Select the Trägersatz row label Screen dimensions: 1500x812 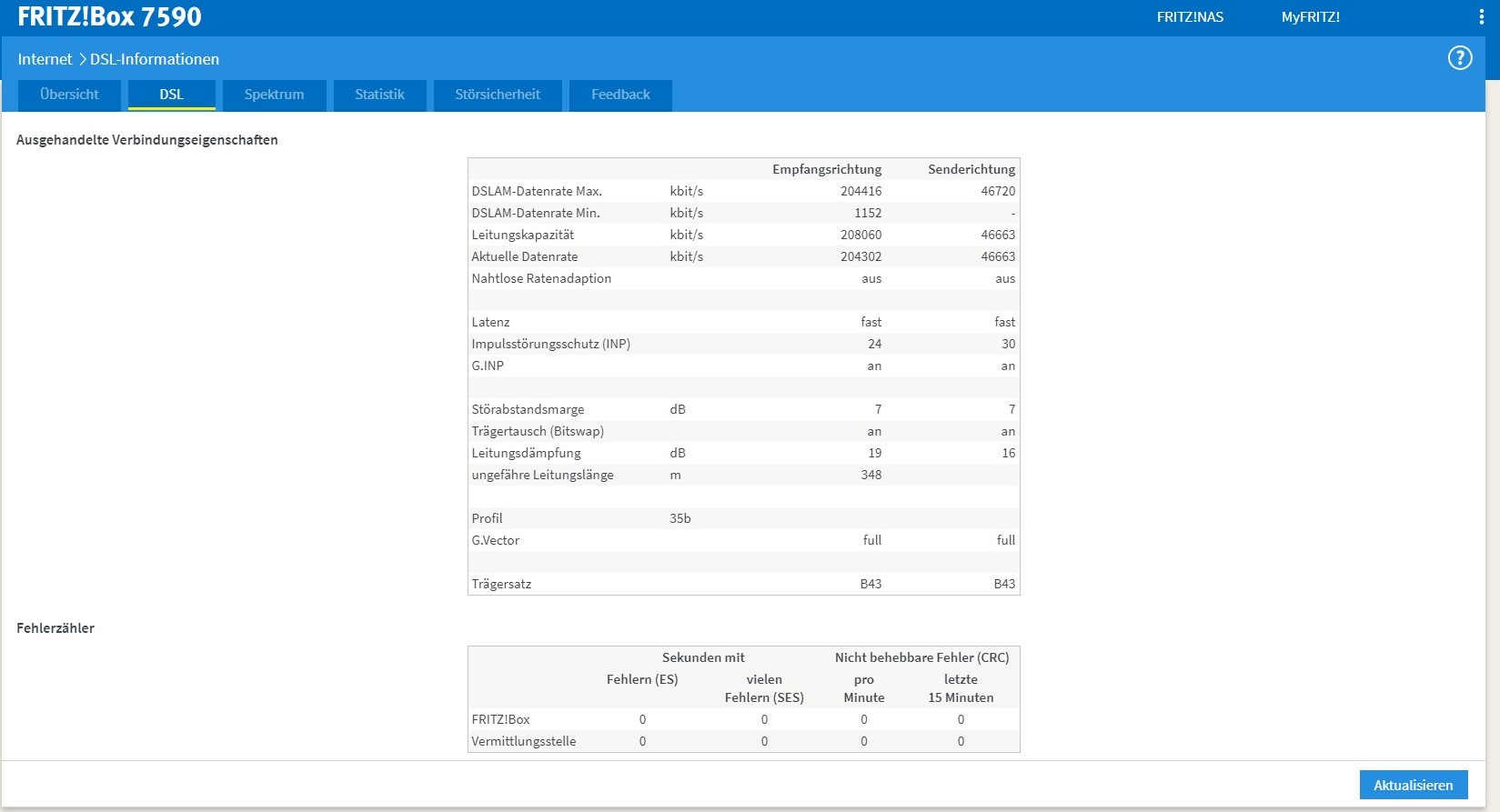click(x=501, y=584)
